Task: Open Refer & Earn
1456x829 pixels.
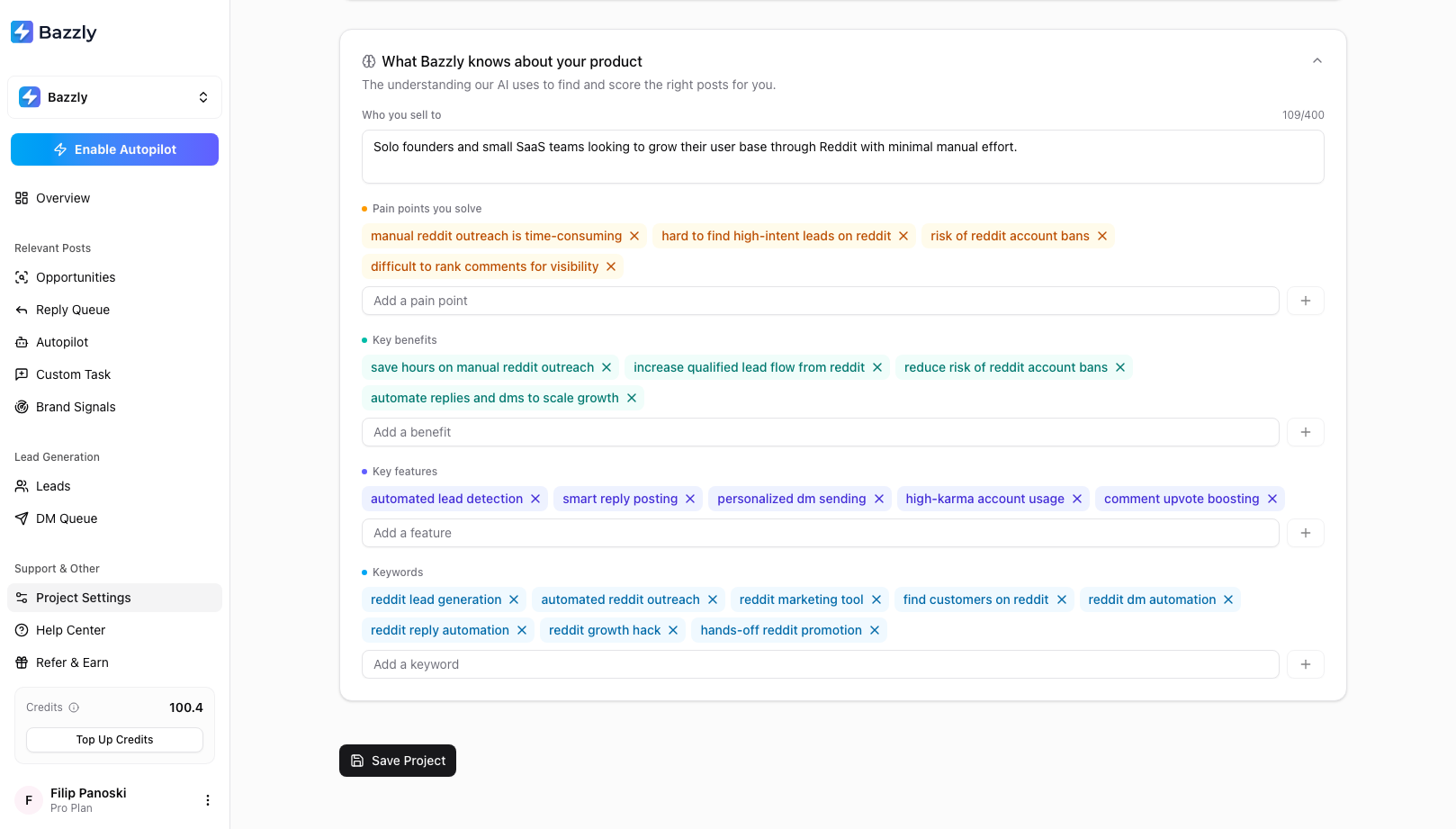Action: 114,662
